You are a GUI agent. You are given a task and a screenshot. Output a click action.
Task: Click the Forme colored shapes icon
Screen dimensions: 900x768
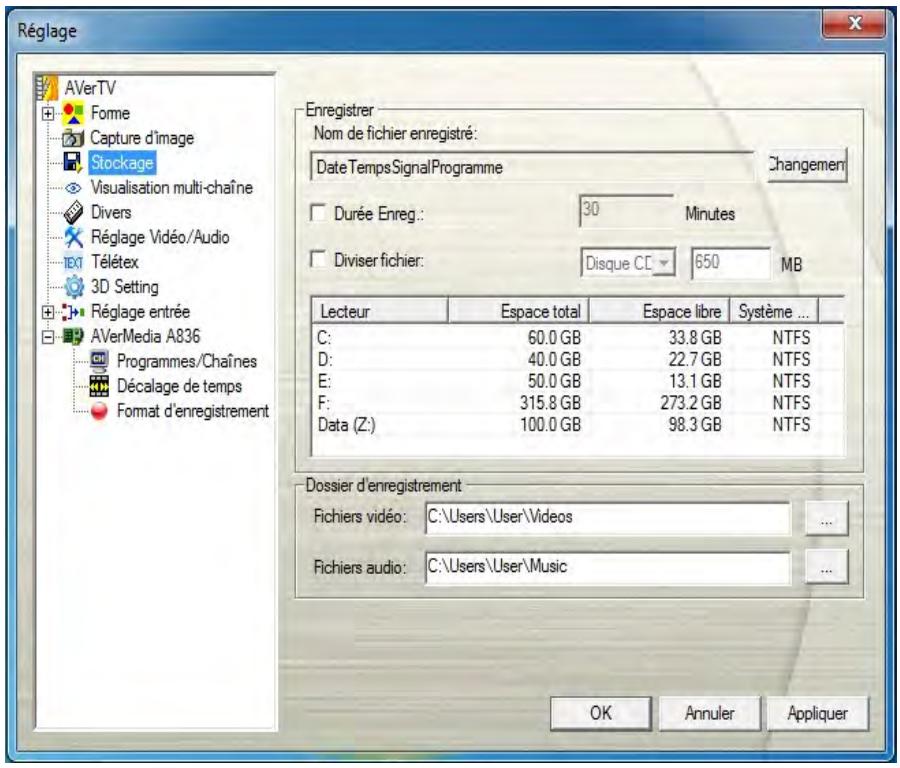pos(73,113)
